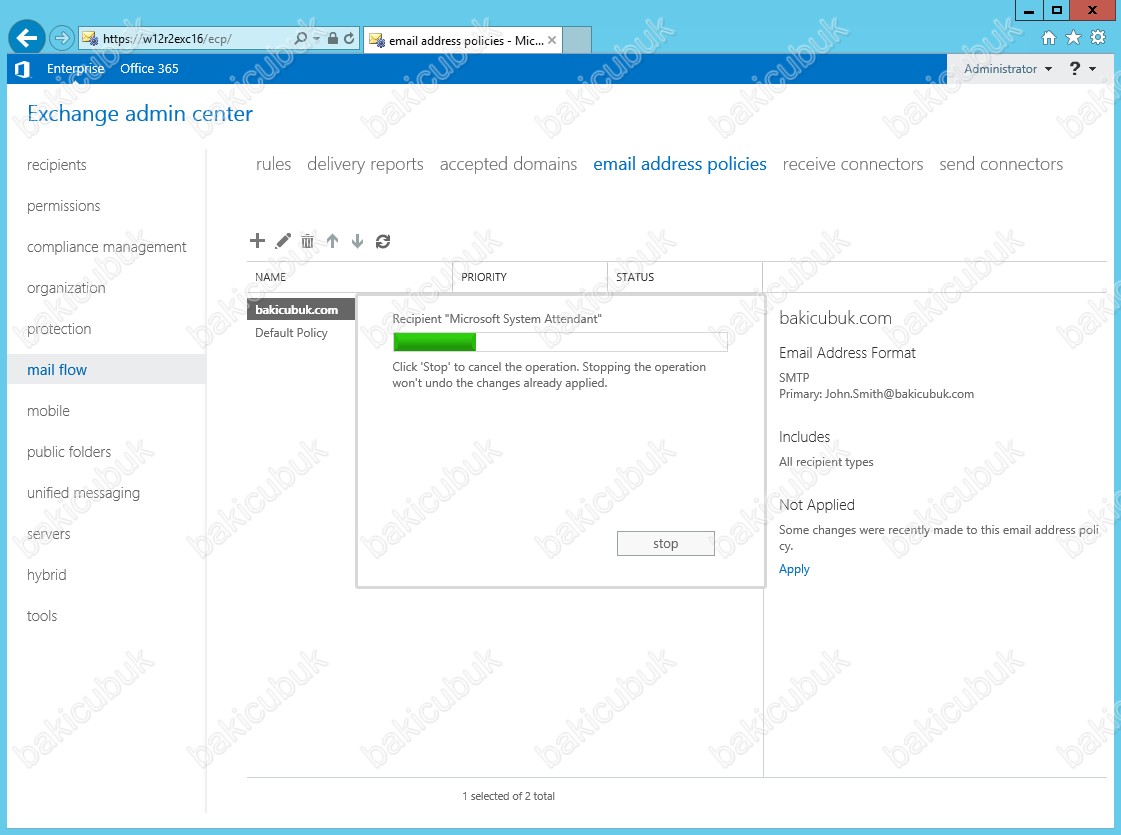1121x835 pixels.
Task: Open the tools section
Action: pyautogui.click(x=41, y=616)
